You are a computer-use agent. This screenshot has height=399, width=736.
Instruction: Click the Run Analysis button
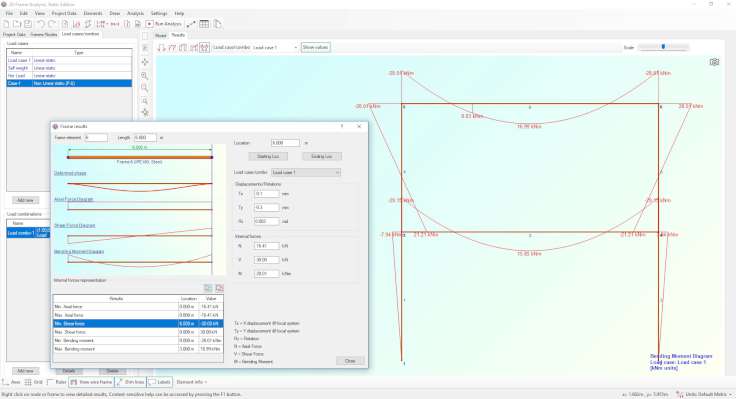click(163, 24)
